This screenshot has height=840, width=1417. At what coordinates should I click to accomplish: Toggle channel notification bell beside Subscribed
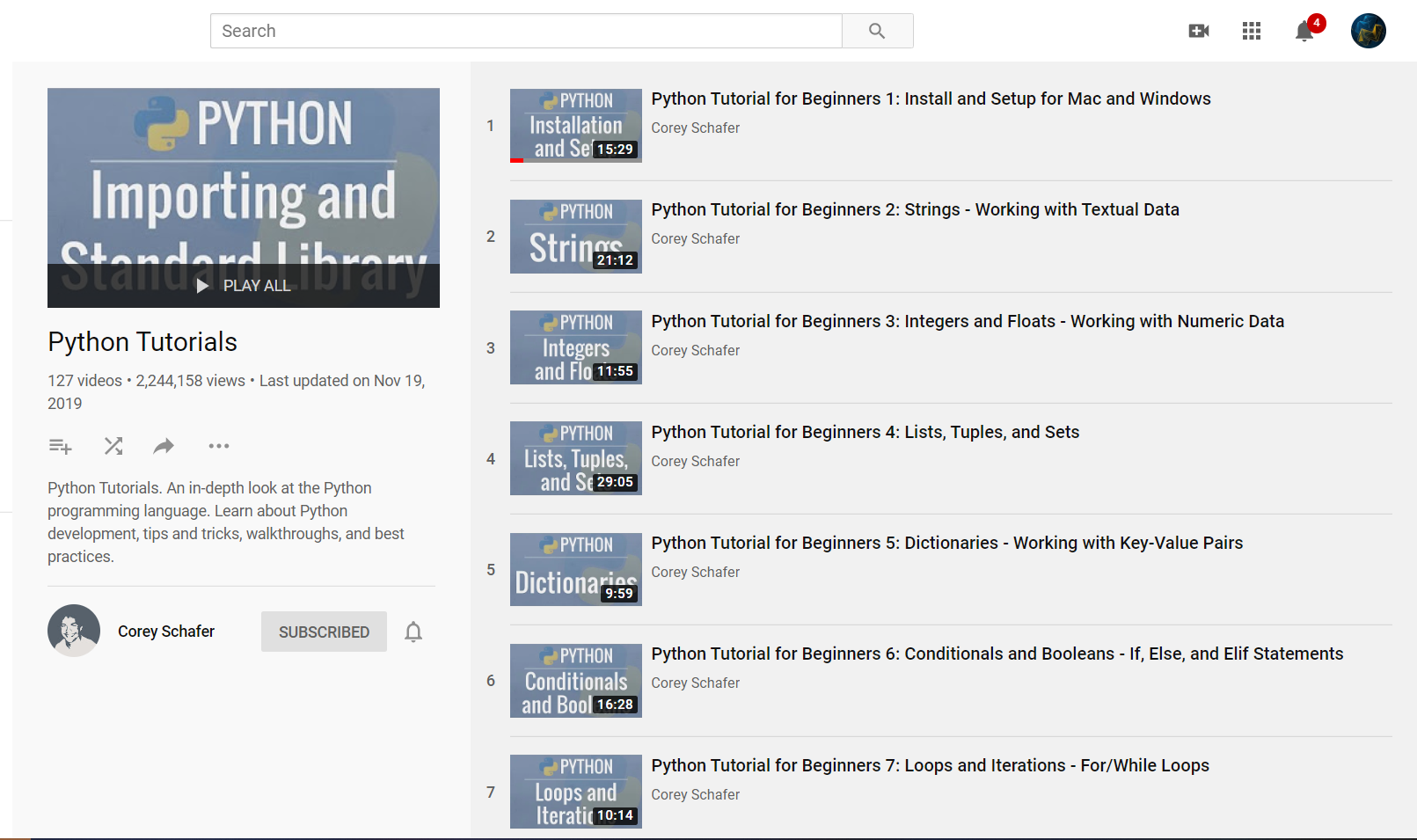pos(413,632)
